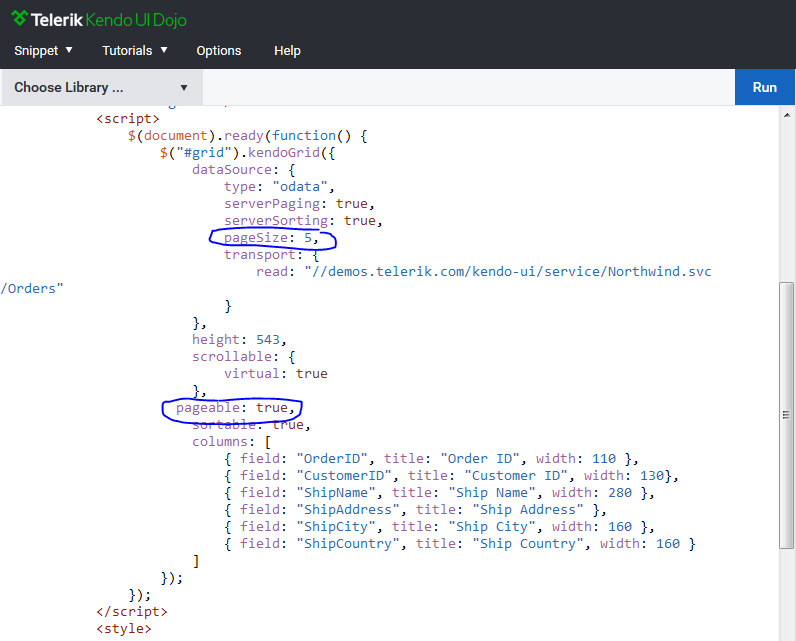This screenshot has height=641, width=796.
Task: Click the 'height: 543,' line
Action: 239,340
